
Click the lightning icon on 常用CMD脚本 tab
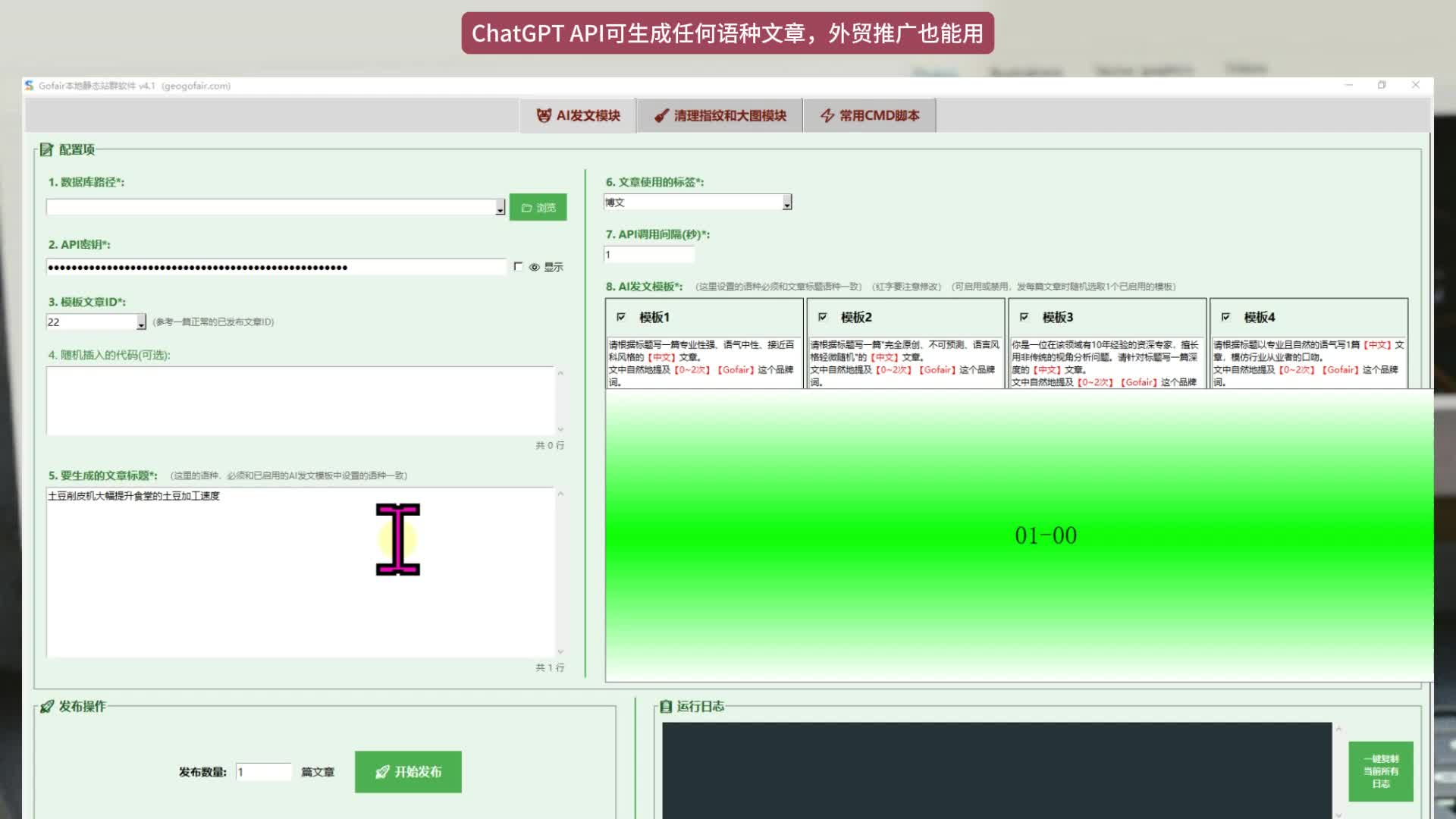pos(827,115)
